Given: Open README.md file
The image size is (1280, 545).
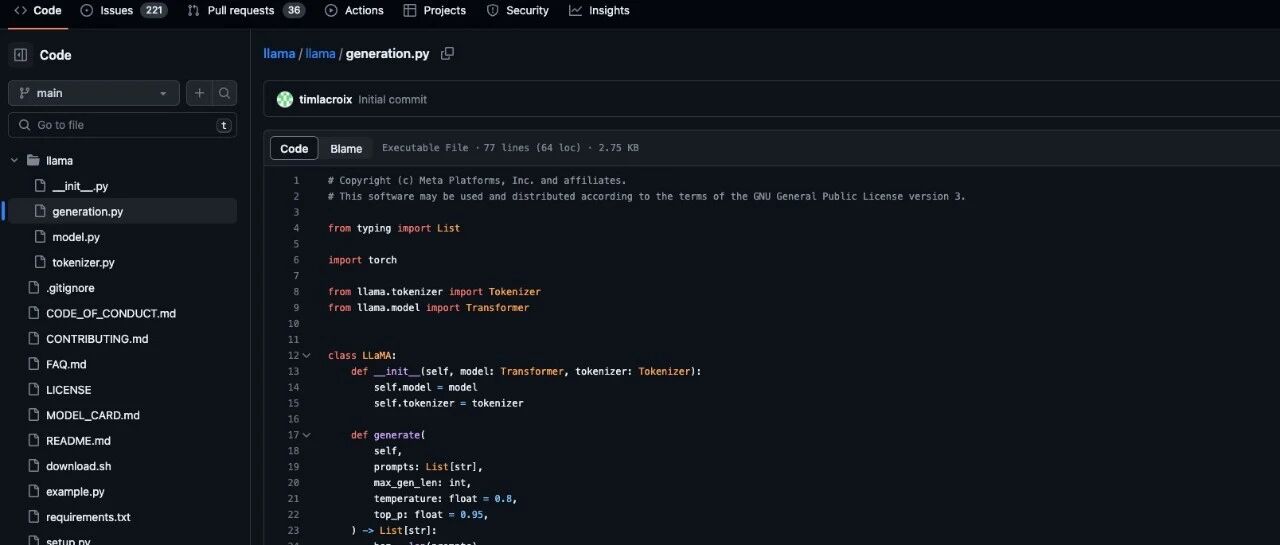Looking at the screenshot, I should (x=78, y=440).
